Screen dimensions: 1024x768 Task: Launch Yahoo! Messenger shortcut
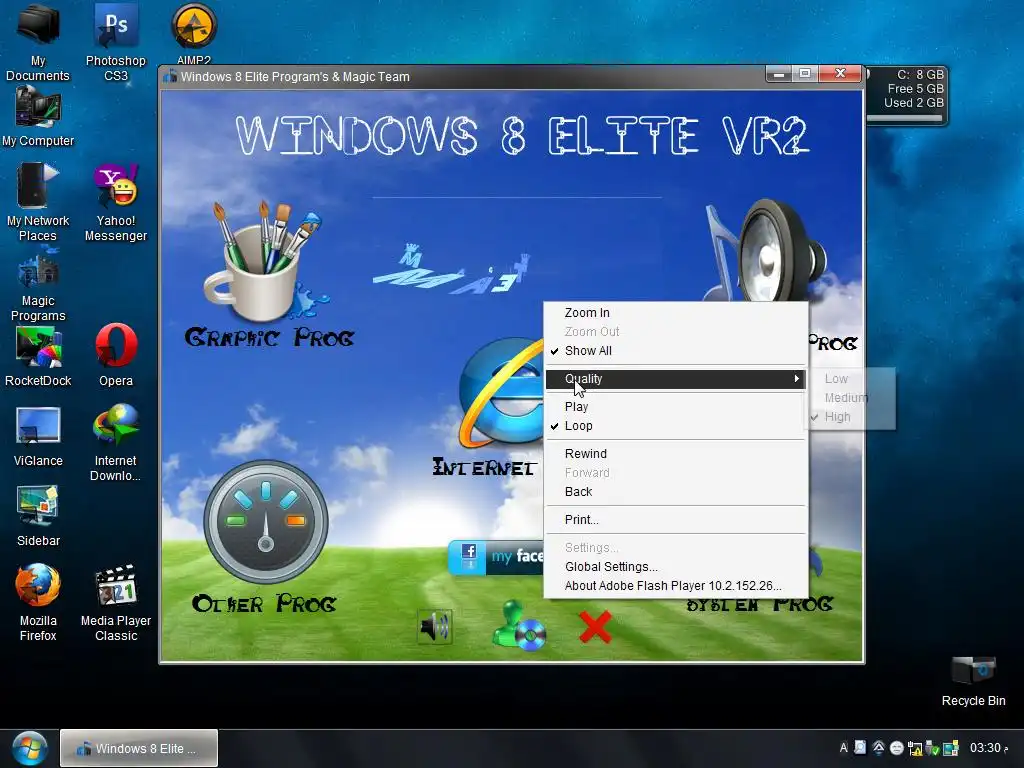coord(116,201)
